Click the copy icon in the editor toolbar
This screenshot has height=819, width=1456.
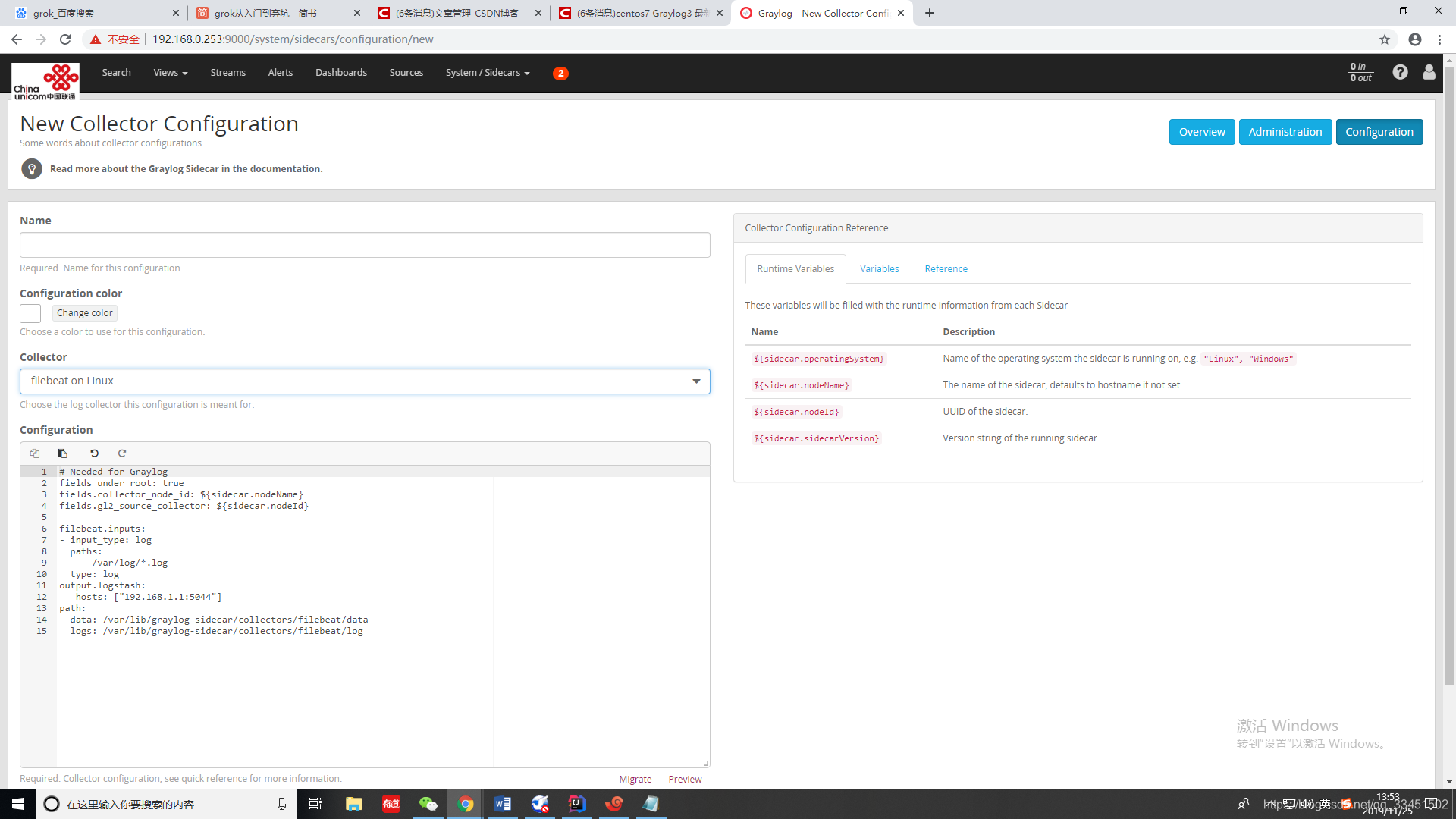(x=35, y=453)
